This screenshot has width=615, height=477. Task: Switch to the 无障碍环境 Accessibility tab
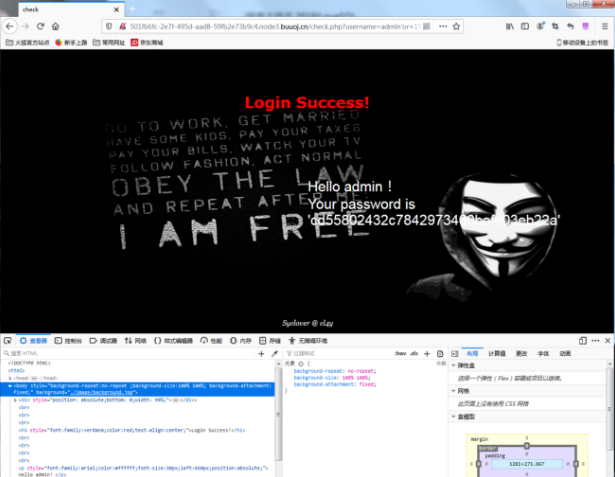(x=308, y=340)
